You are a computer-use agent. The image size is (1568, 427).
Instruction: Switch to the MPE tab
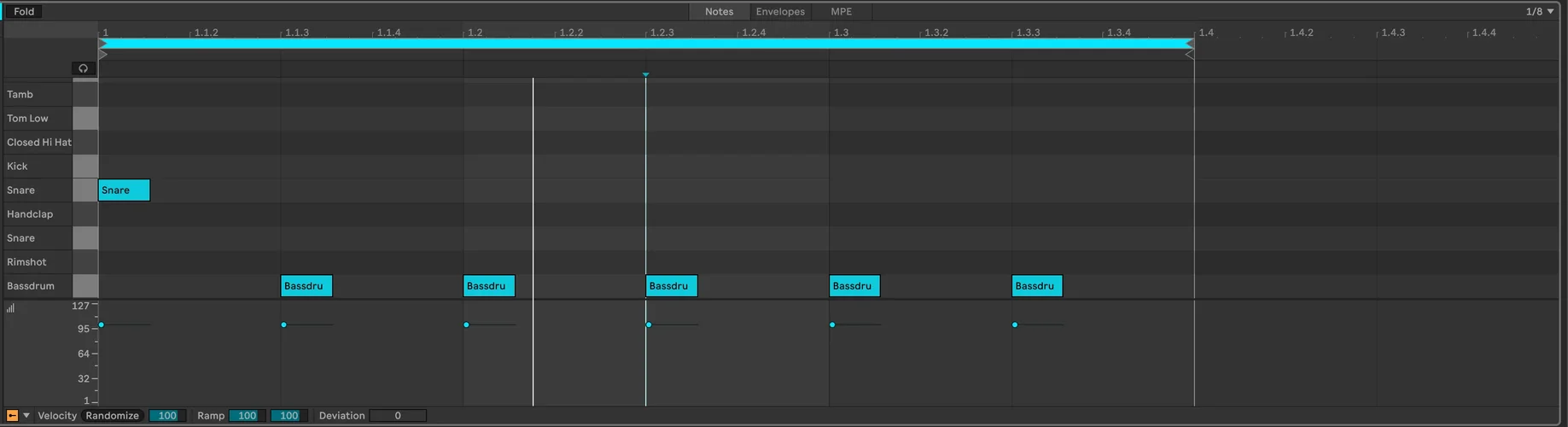coord(841,11)
